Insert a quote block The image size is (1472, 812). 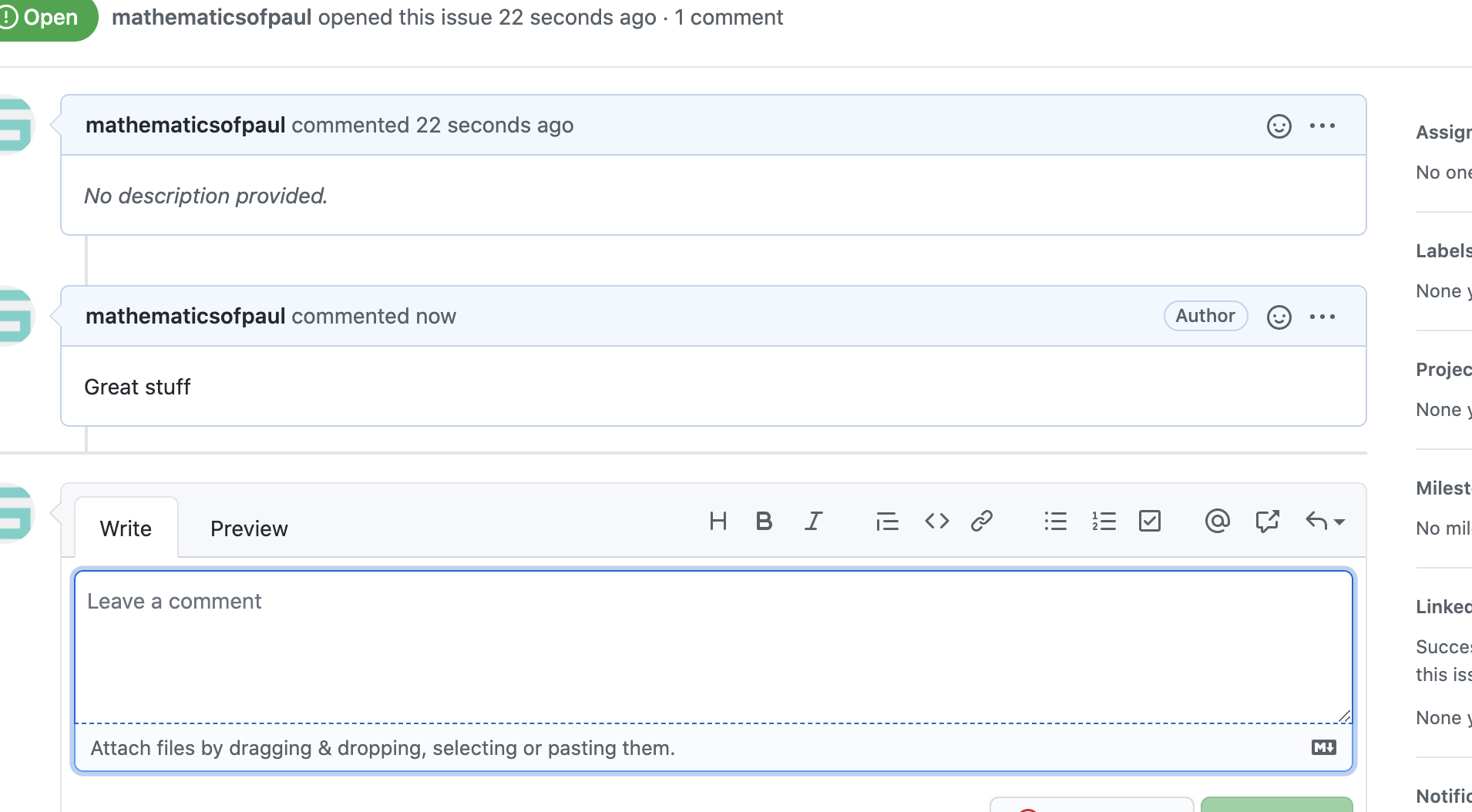(886, 521)
